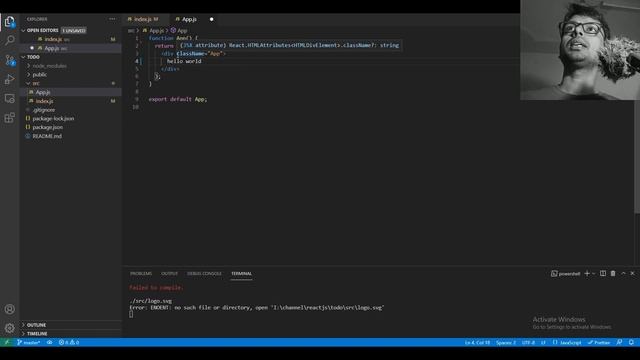
Task: Click the unsaved dot on App.js tab
Action: tap(211, 19)
